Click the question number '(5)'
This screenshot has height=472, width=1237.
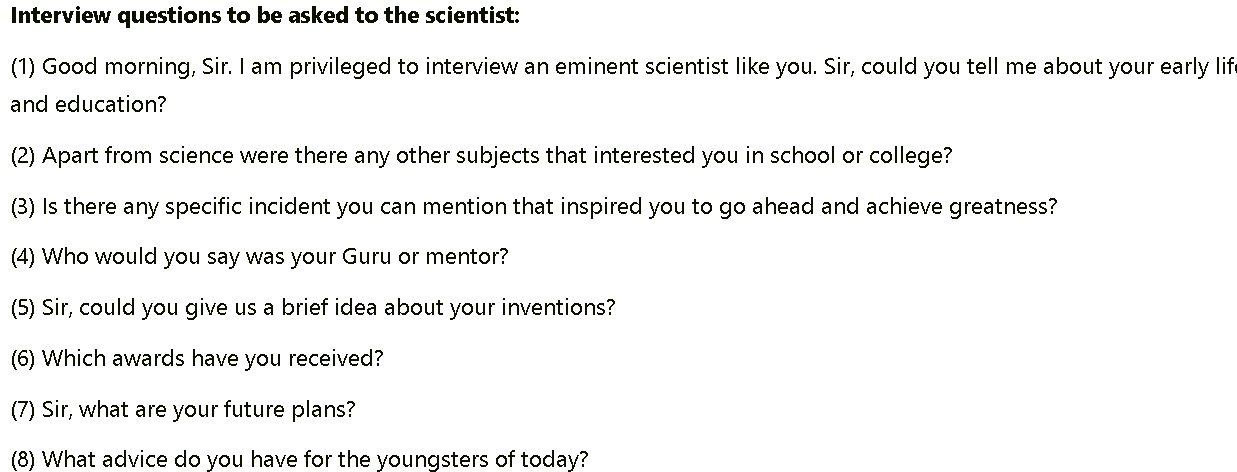(x=23, y=308)
